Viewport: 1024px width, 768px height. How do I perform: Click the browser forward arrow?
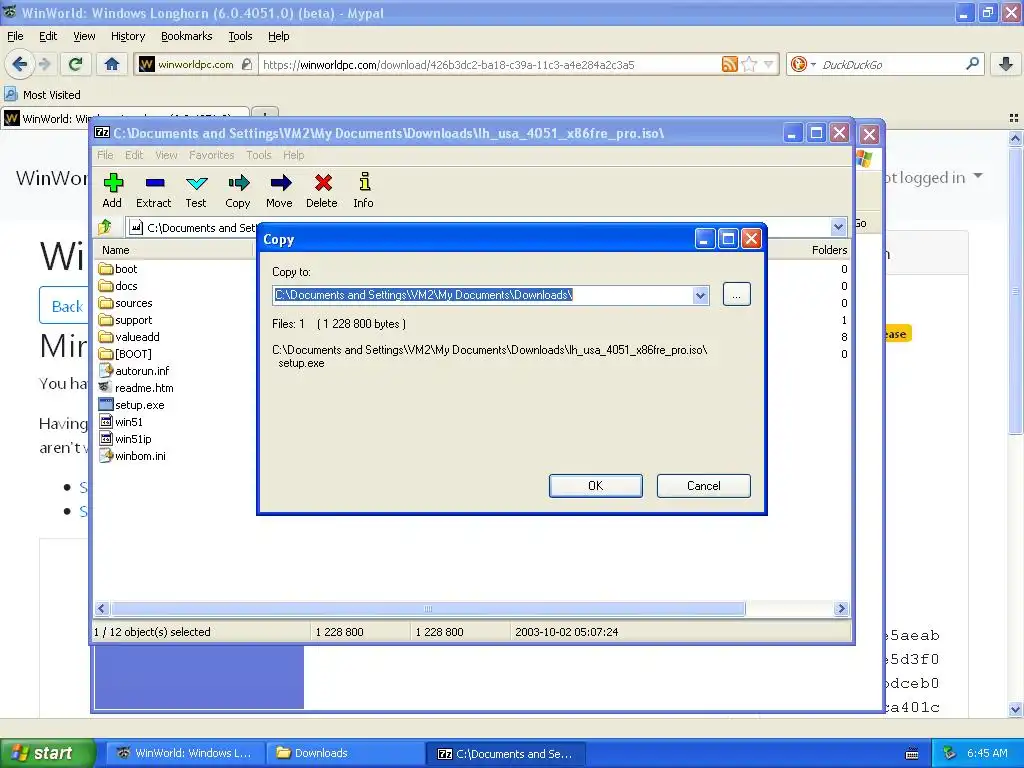(x=44, y=64)
